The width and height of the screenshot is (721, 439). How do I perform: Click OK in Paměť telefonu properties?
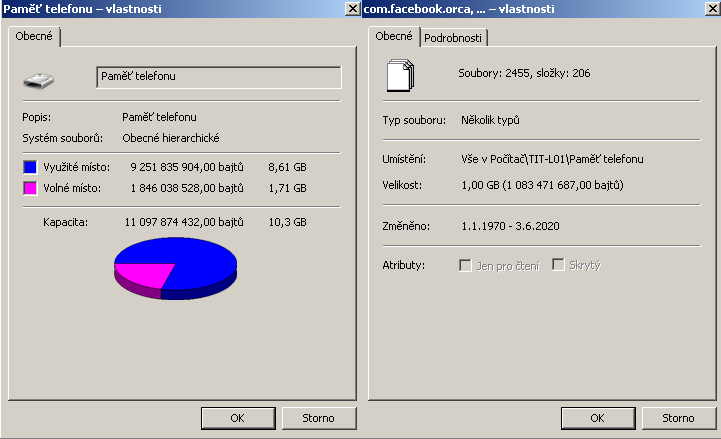[238, 418]
